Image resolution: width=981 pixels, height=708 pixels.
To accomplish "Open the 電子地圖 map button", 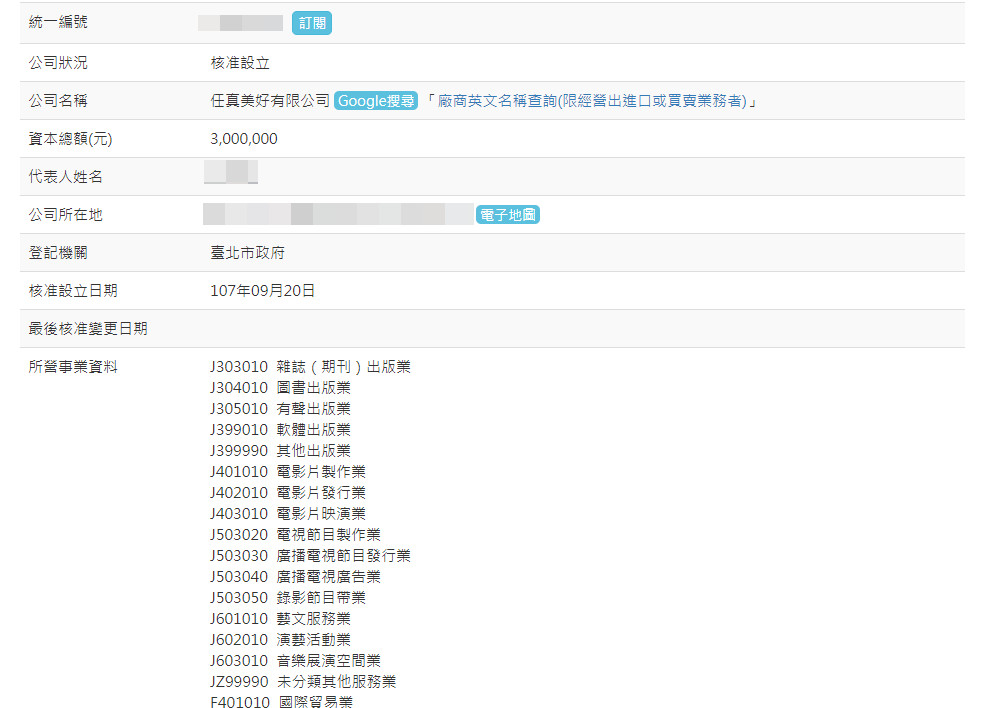I will tap(508, 215).
